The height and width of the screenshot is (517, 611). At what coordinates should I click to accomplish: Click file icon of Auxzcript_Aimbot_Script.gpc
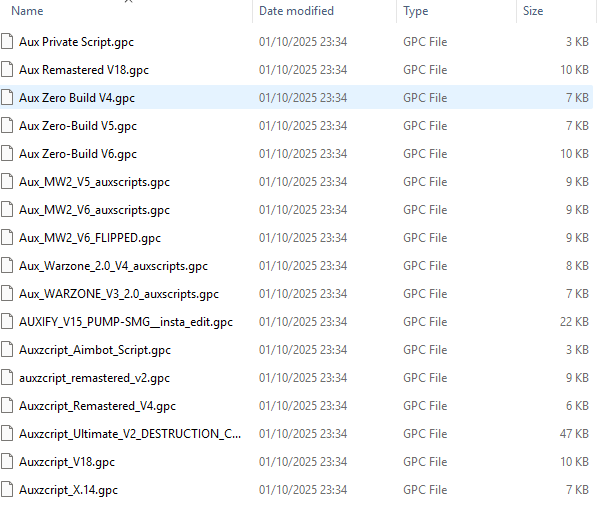[x=7, y=350]
